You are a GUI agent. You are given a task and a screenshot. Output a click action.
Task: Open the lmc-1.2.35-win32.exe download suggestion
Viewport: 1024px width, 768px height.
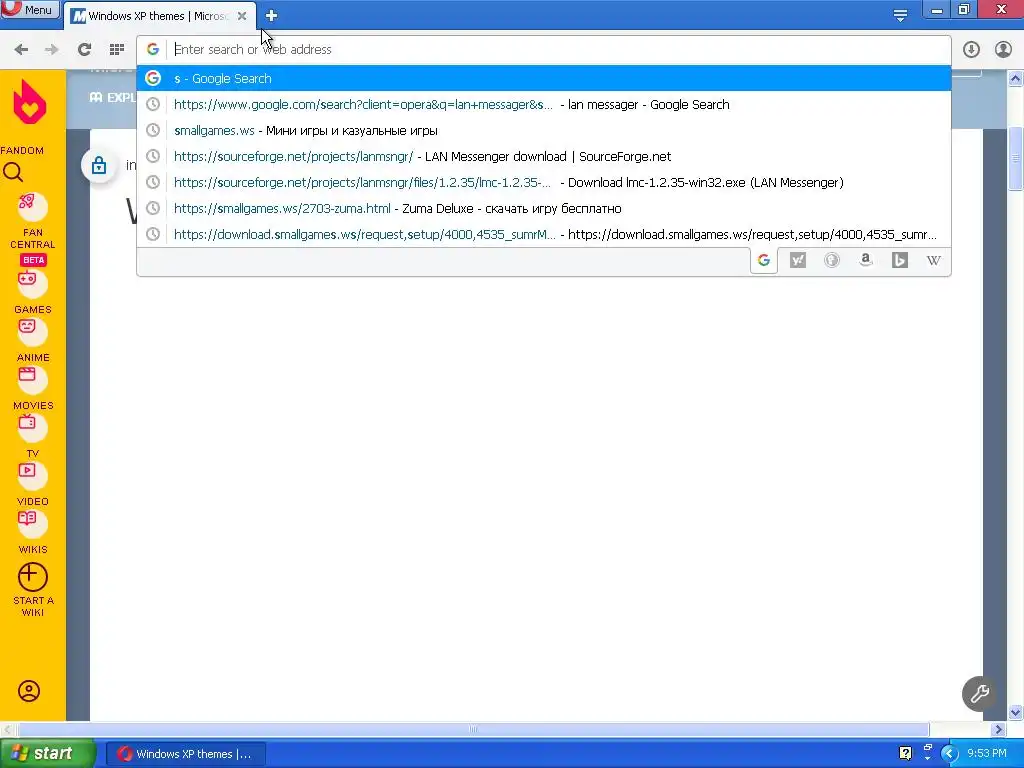543,183
